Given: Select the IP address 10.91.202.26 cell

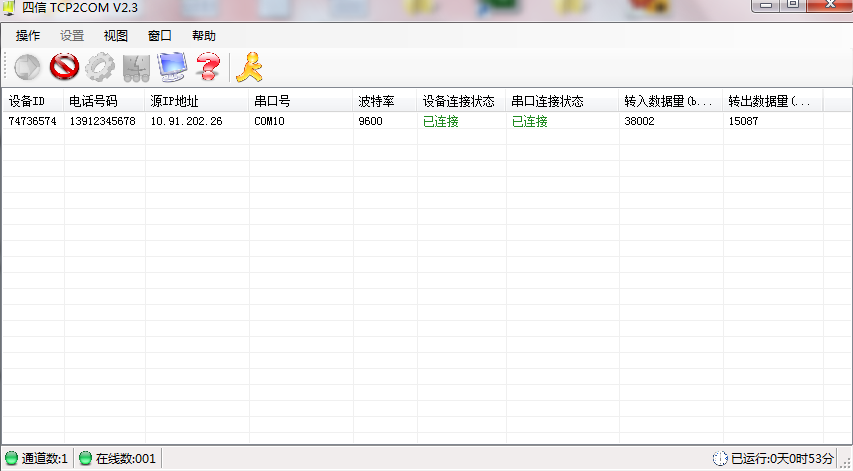Looking at the screenshot, I should (x=187, y=121).
